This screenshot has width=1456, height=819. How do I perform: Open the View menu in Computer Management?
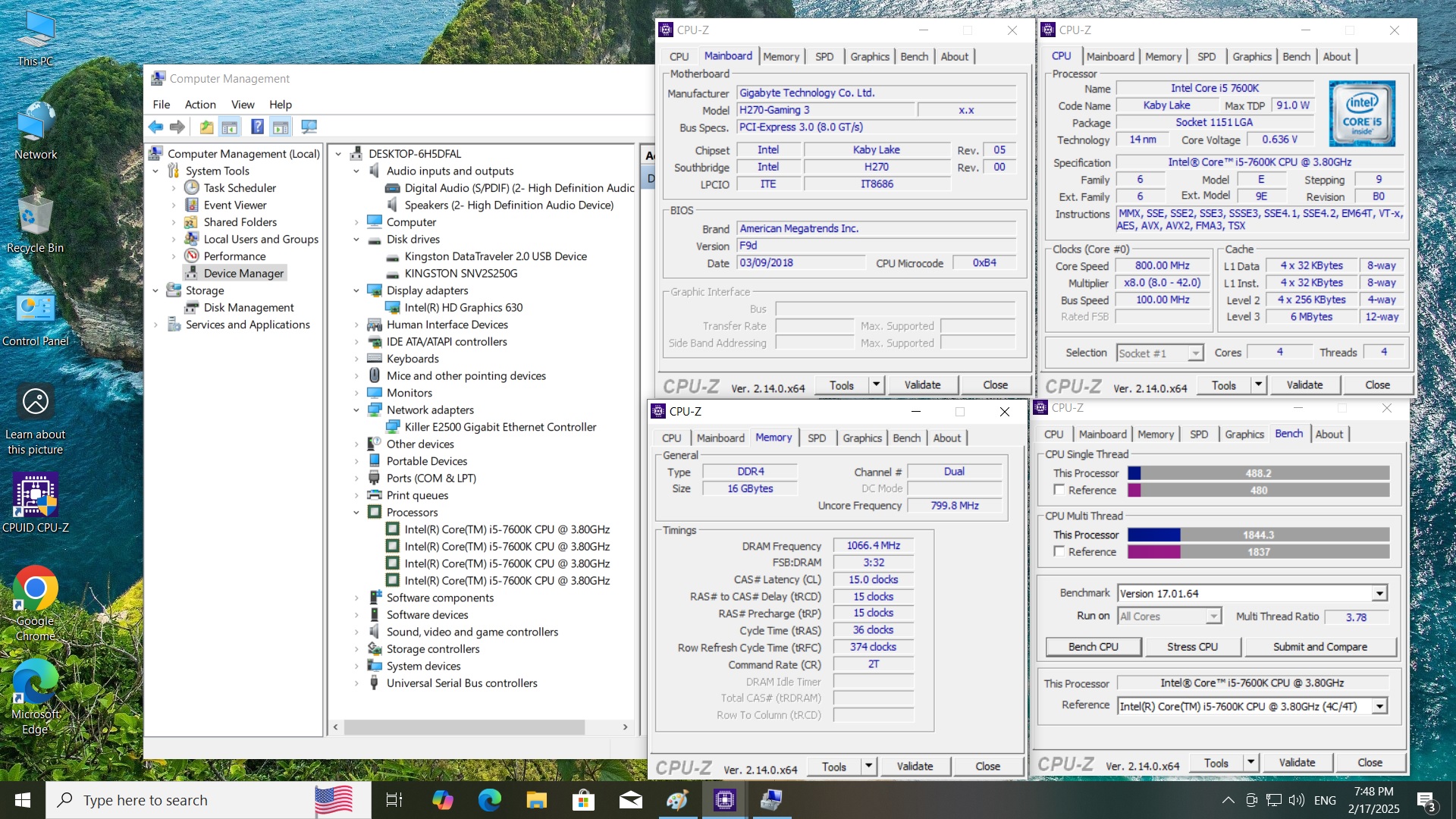tap(243, 105)
